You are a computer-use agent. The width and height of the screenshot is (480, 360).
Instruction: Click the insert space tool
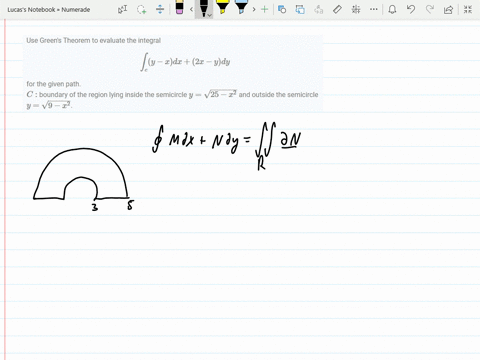(x=160, y=9)
